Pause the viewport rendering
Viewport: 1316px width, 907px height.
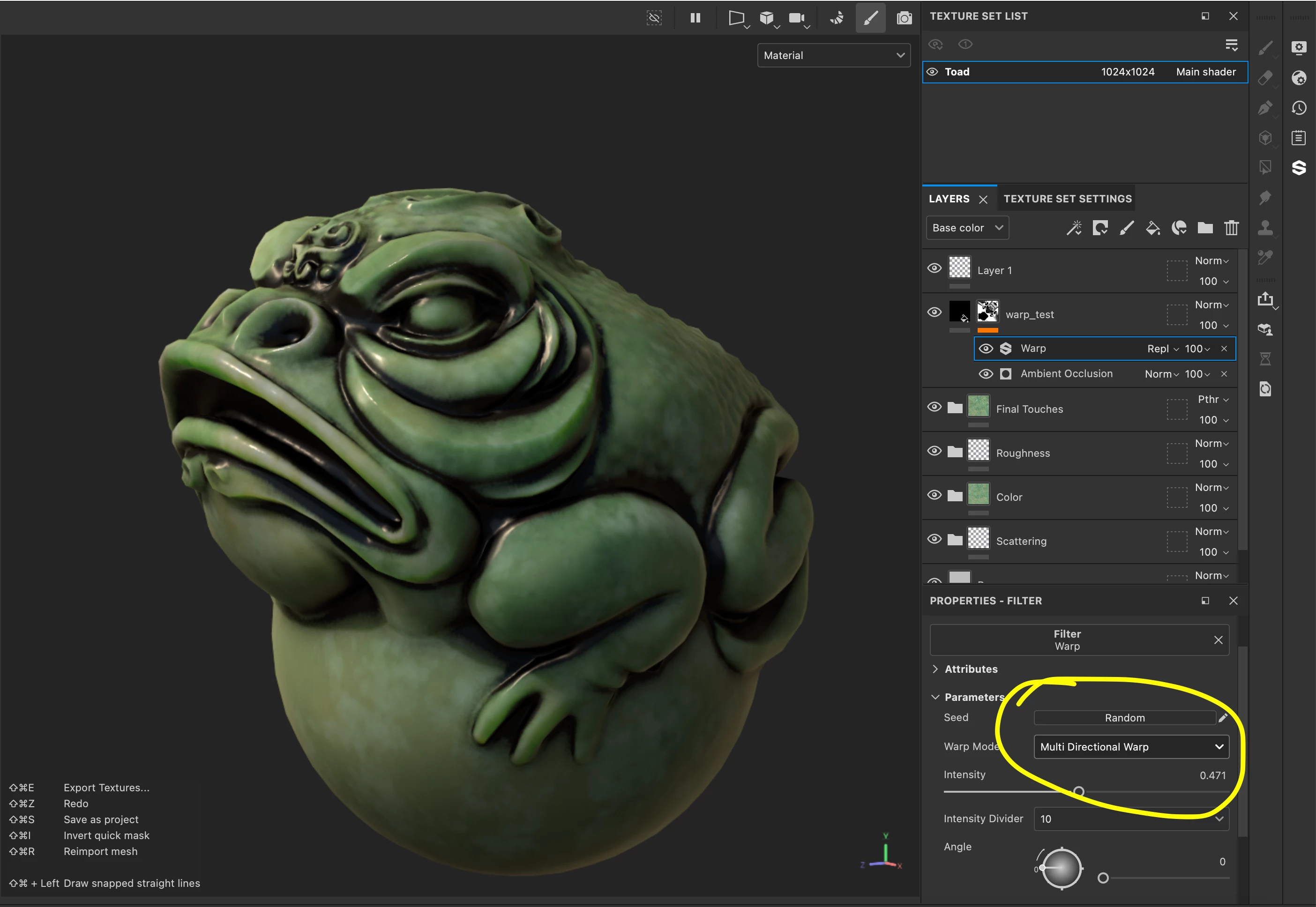click(x=695, y=18)
